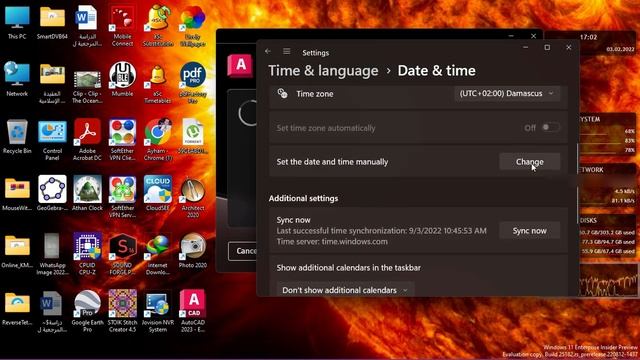
Task: Launch Athan Clock
Action: (x=87, y=194)
